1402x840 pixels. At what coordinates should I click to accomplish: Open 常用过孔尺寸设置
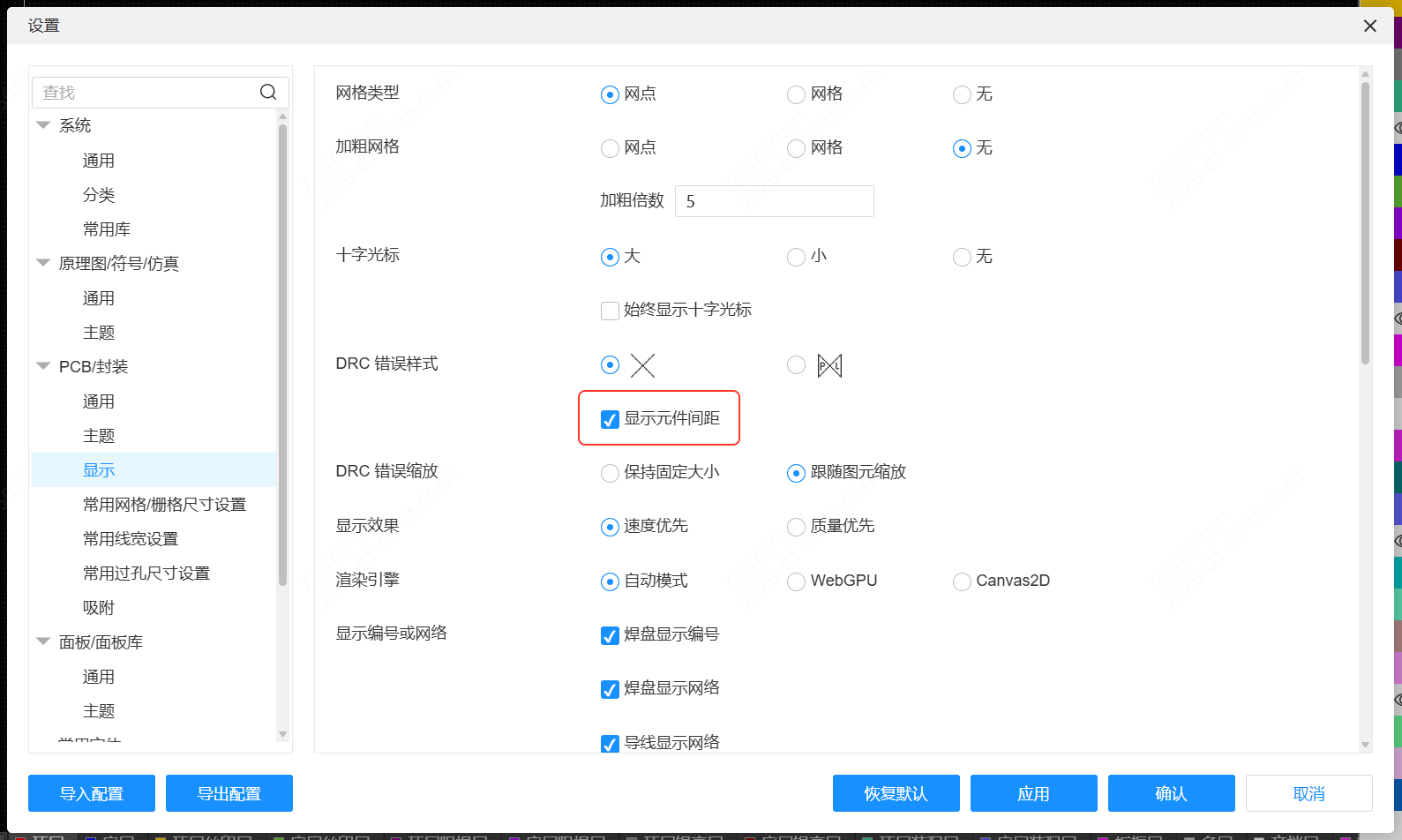coord(146,574)
